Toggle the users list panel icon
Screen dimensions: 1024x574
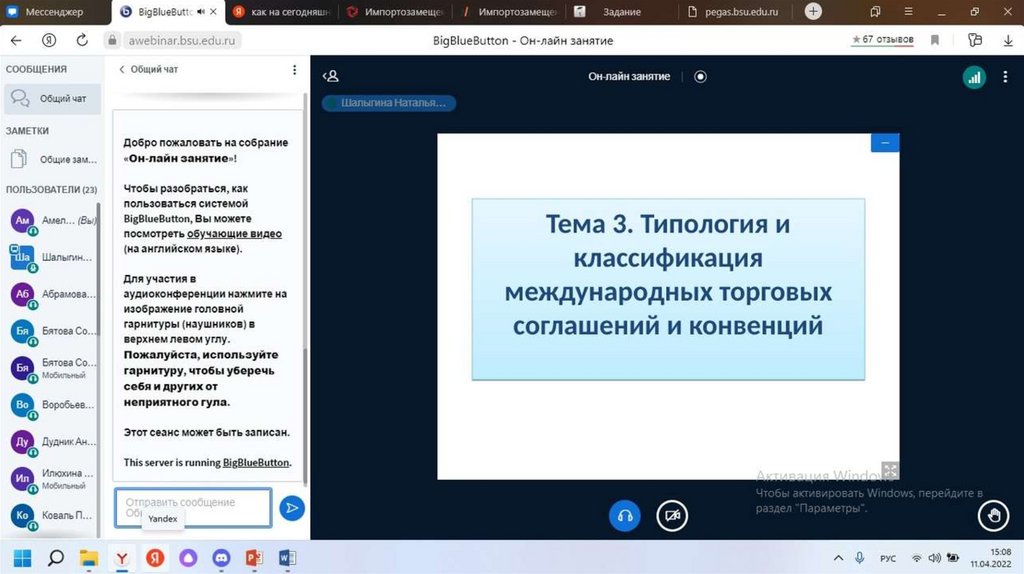330,76
